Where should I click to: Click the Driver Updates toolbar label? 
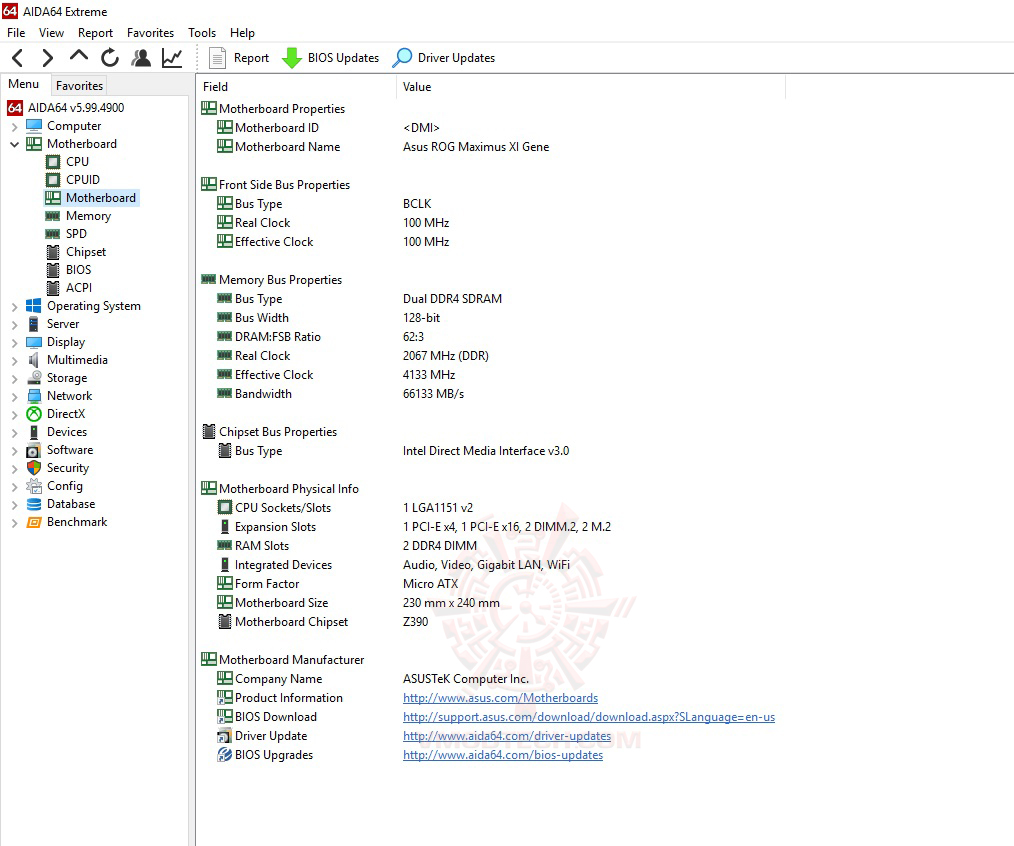[x=456, y=58]
